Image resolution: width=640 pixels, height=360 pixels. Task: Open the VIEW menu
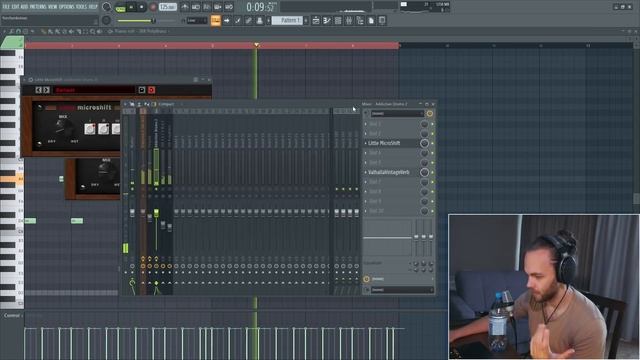click(53, 7)
